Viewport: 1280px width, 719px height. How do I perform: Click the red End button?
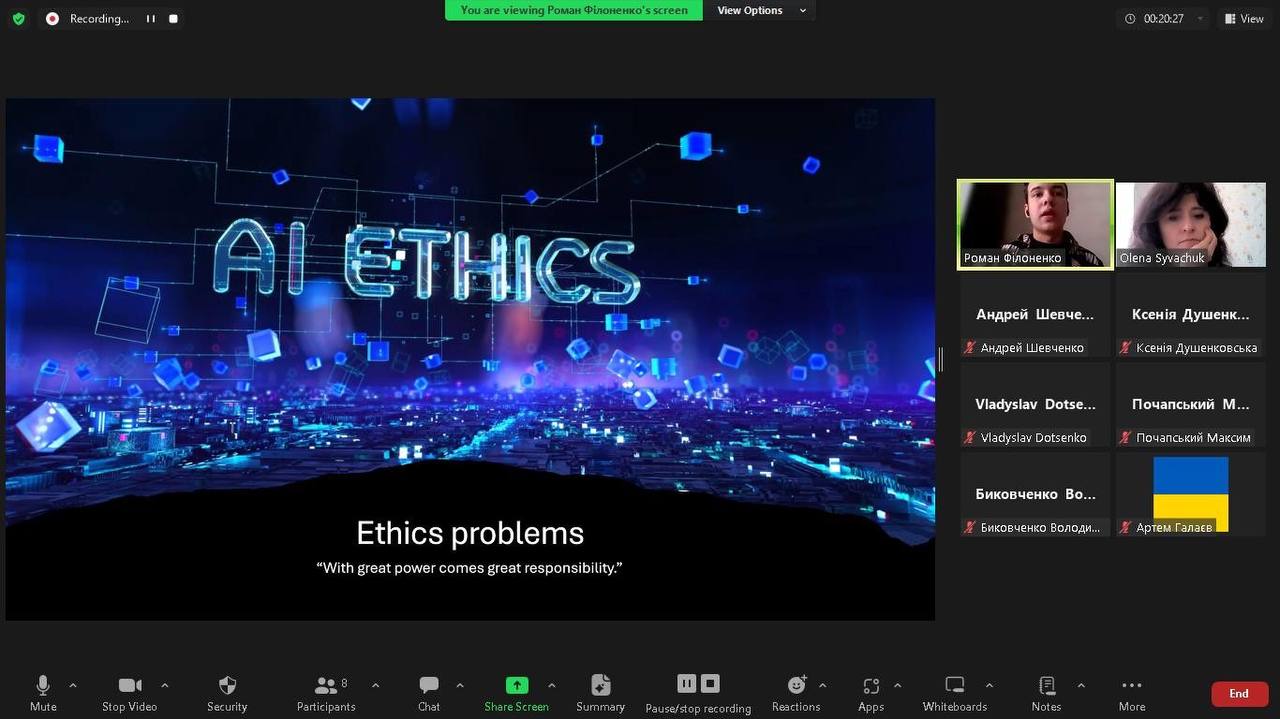click(1239, 694)
